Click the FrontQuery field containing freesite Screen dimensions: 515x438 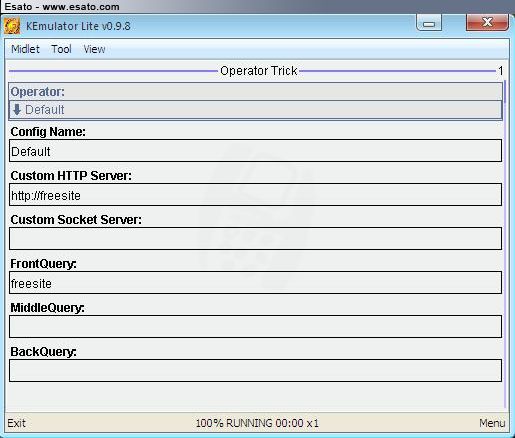[255, 283]
